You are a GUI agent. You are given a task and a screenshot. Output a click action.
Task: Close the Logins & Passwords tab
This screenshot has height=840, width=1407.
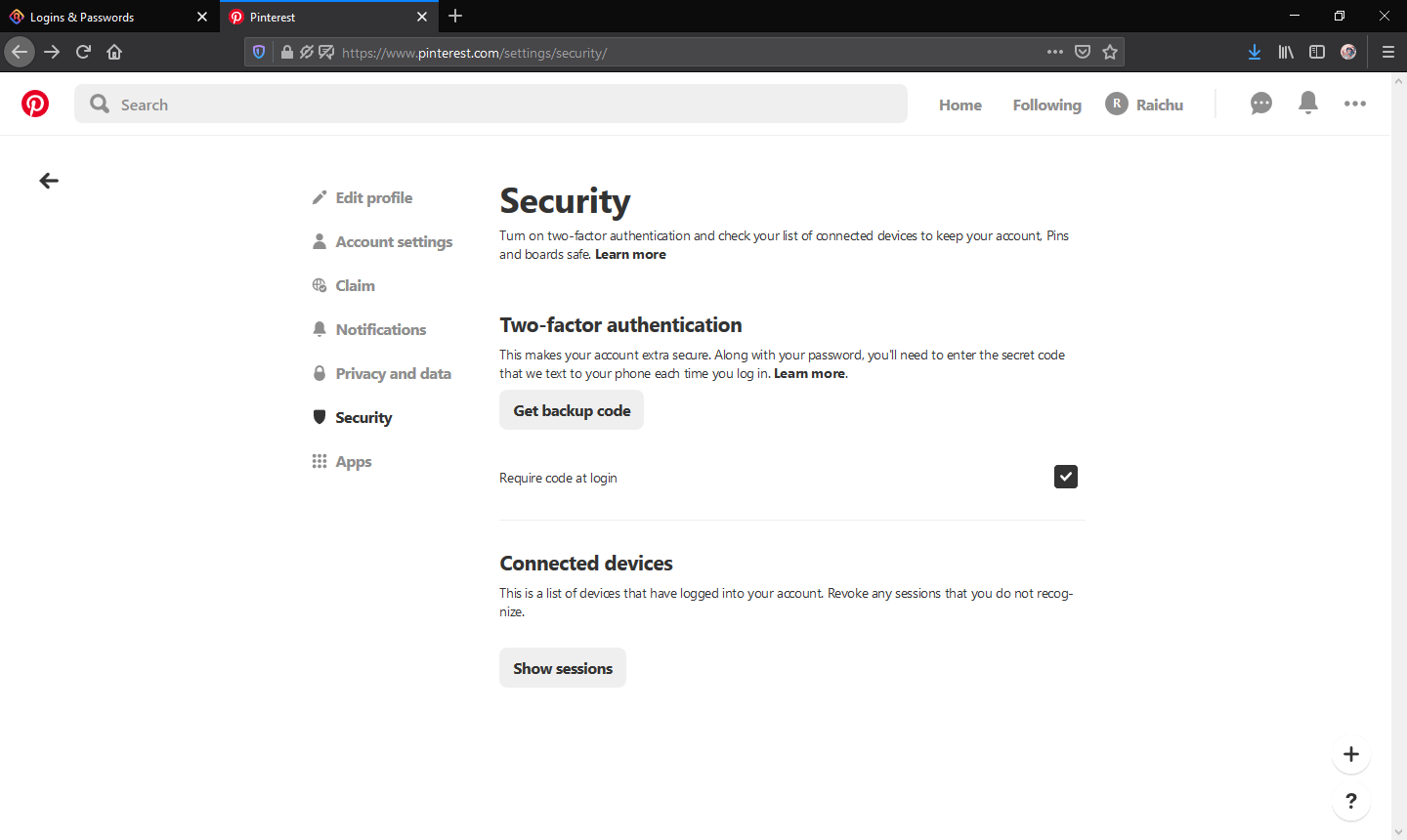pos(202,17)
